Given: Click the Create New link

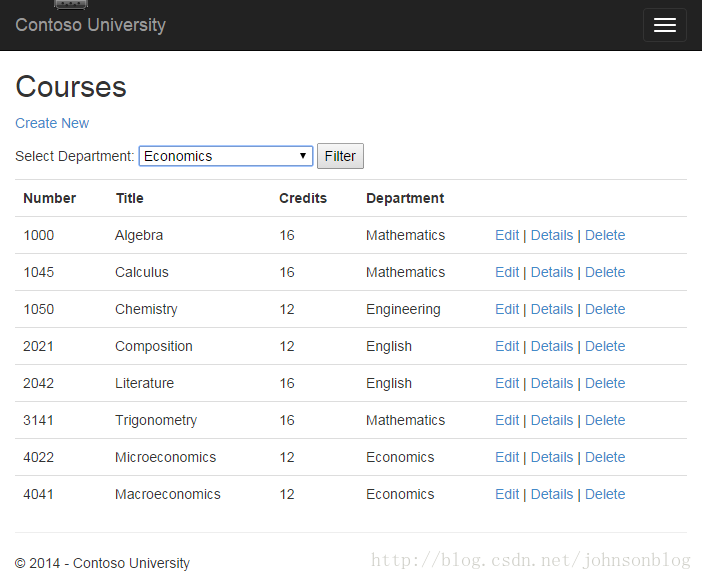Looking at the screenshot, I should pyautogui.click(x=52, y=123).
